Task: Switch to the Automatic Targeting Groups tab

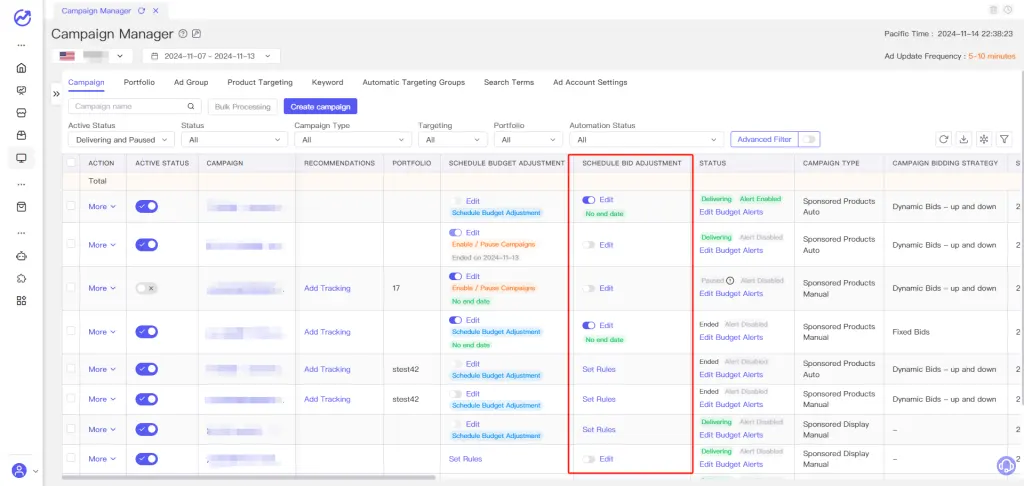Action: tap(413, 82)
